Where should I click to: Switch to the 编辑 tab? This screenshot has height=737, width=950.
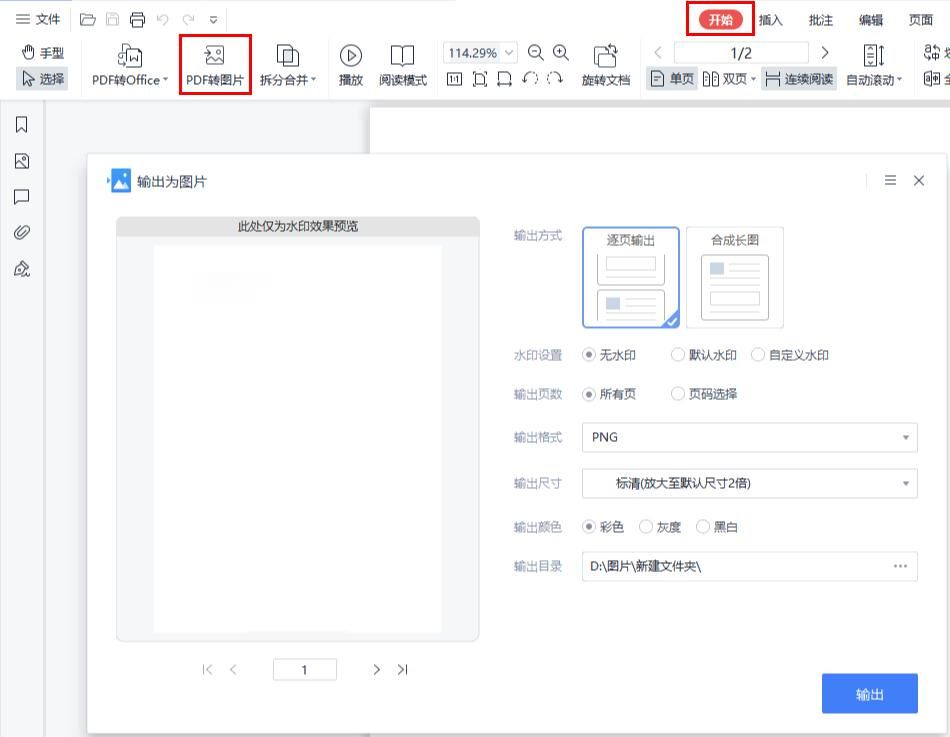pyautogui.click(x=871, y=20)
